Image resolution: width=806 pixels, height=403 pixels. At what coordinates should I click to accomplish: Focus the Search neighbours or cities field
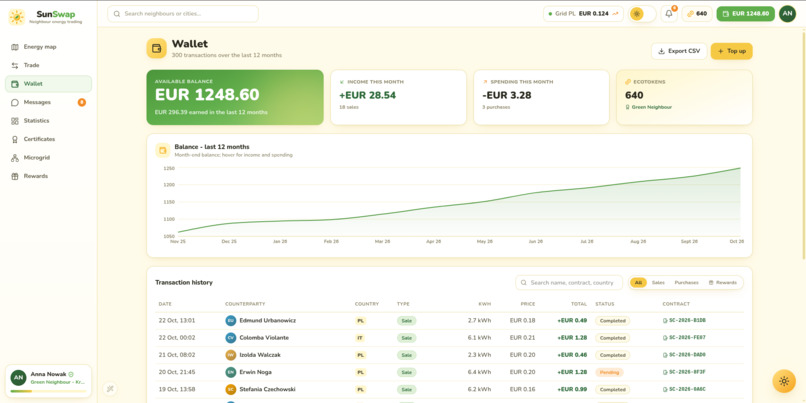183,14
